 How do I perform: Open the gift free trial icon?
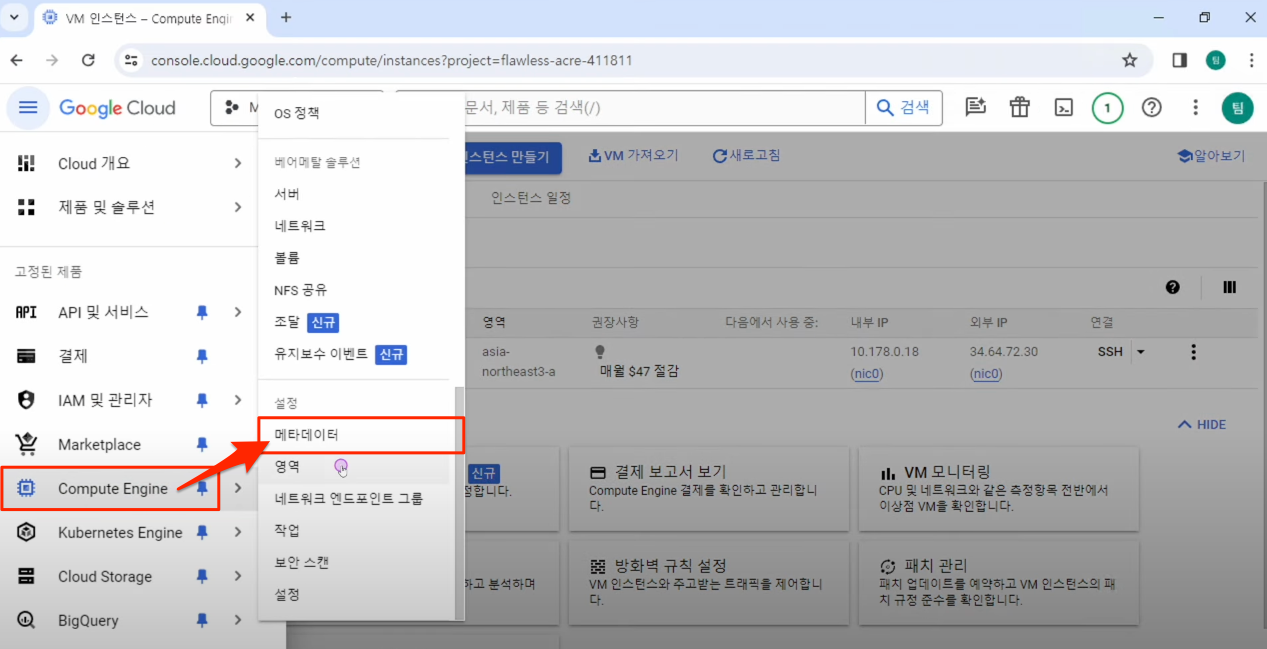pos(1019,108)
